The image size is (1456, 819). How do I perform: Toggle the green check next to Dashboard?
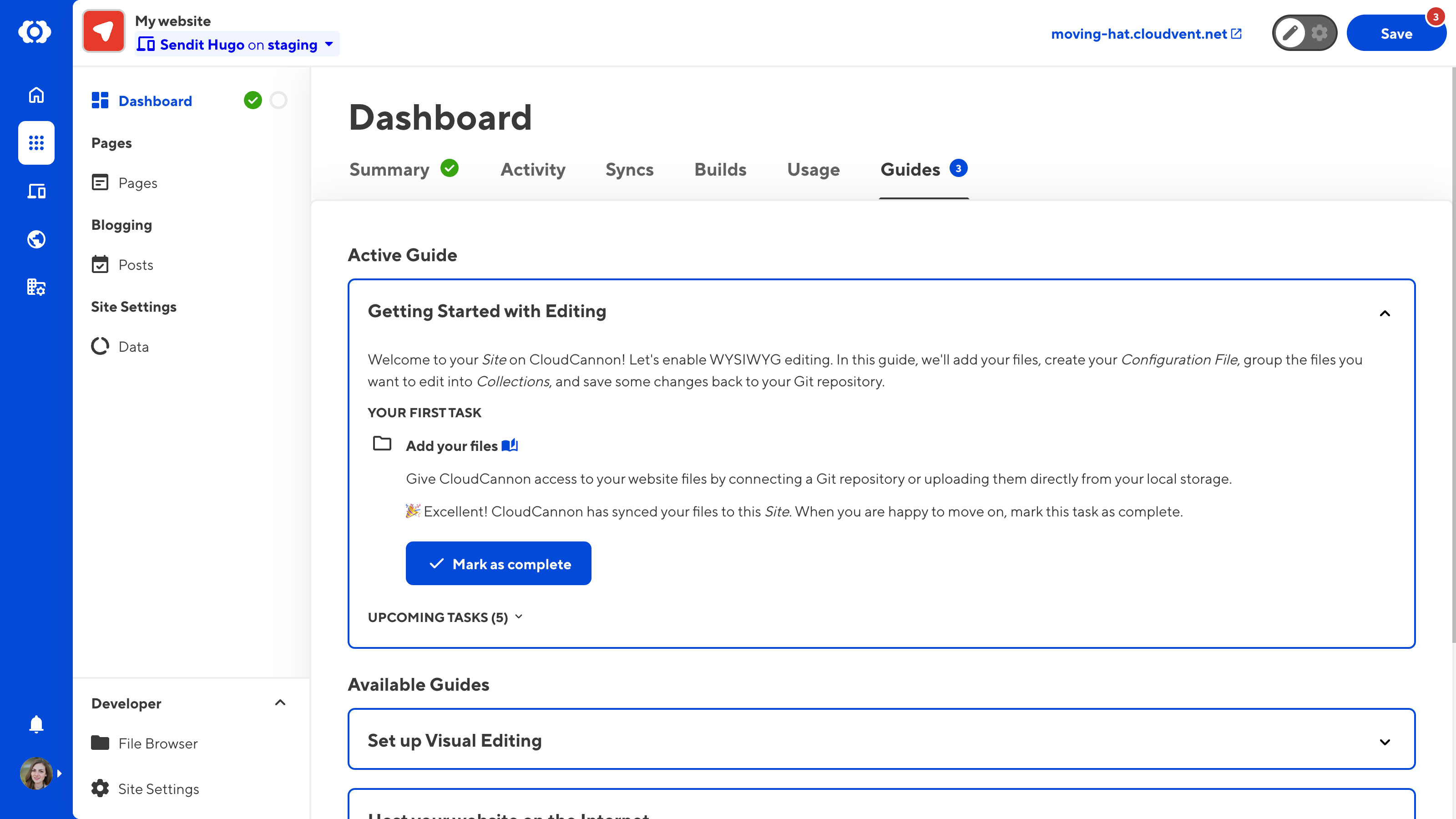[x=253, y=100]
